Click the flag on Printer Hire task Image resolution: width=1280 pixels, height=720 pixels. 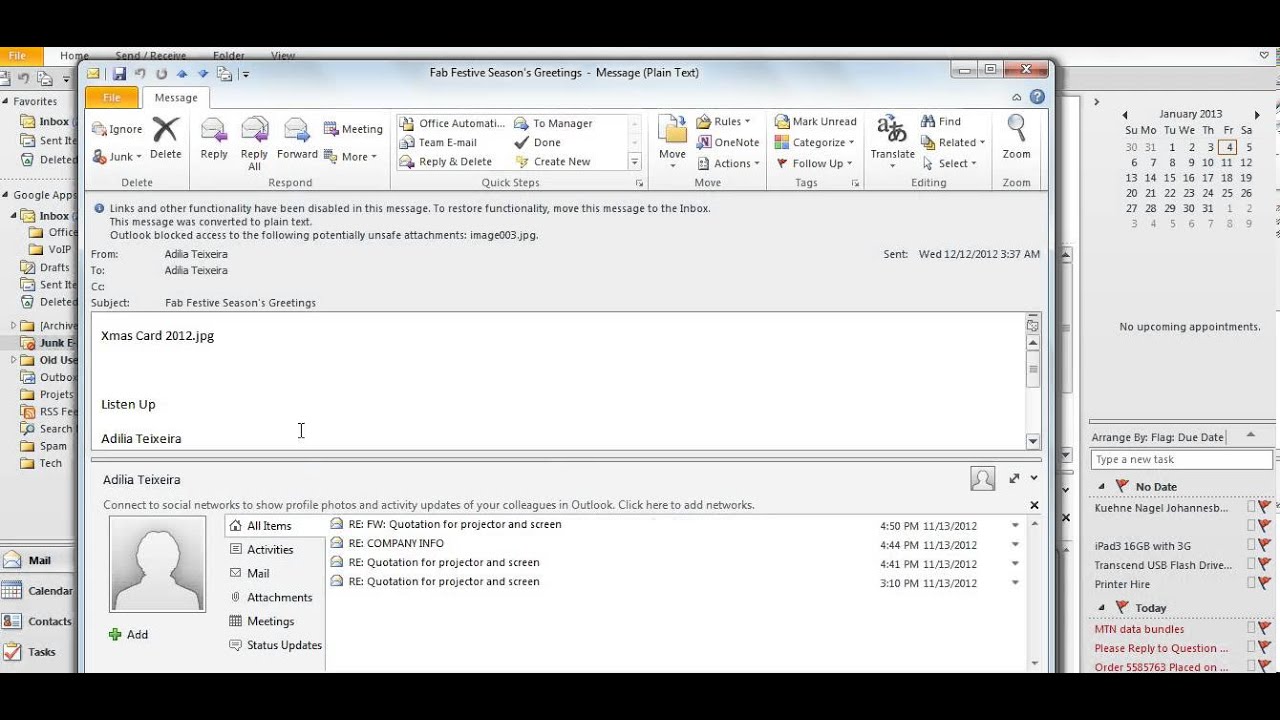[x=1264, y=584]
